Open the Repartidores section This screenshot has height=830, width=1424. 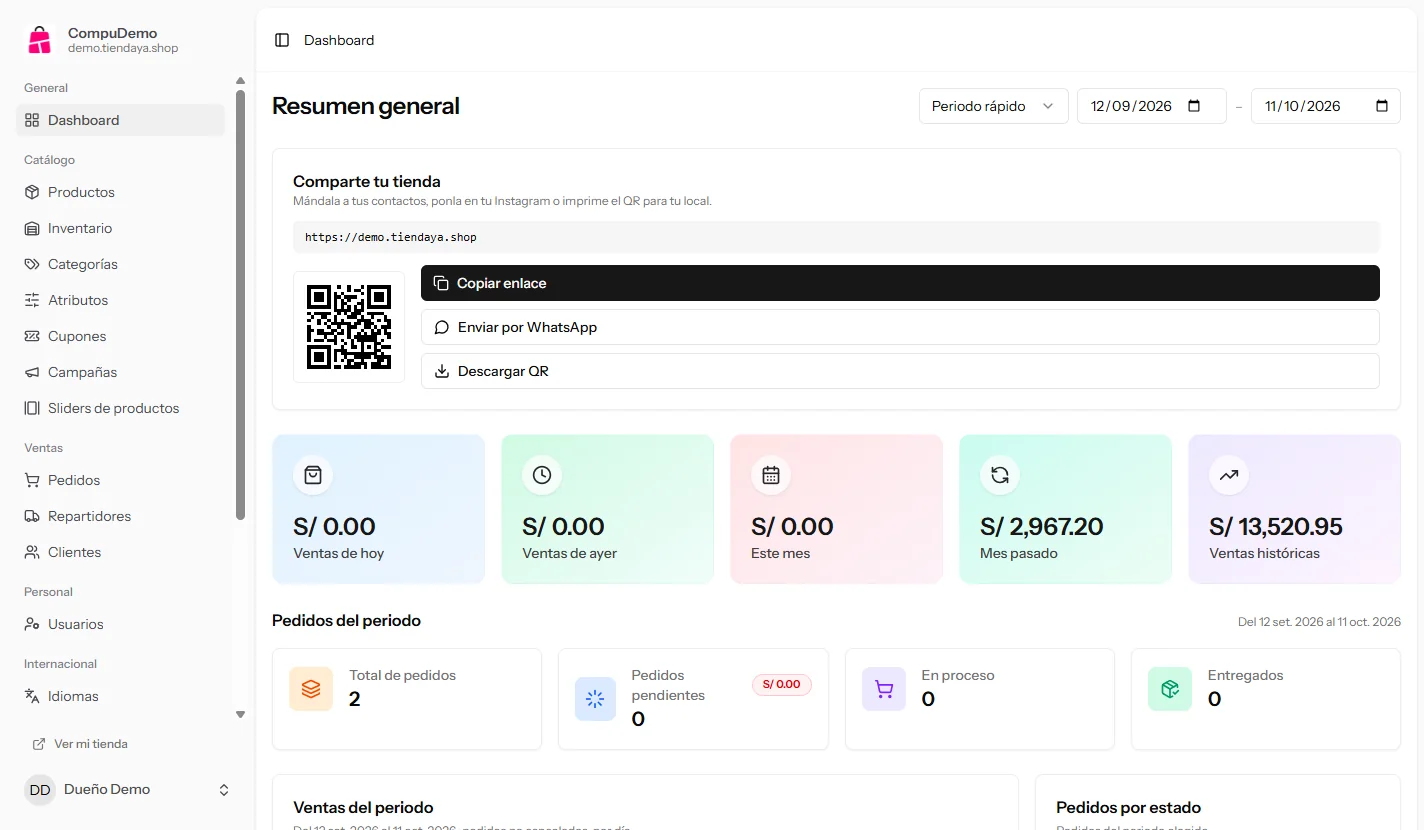[121, 516]
